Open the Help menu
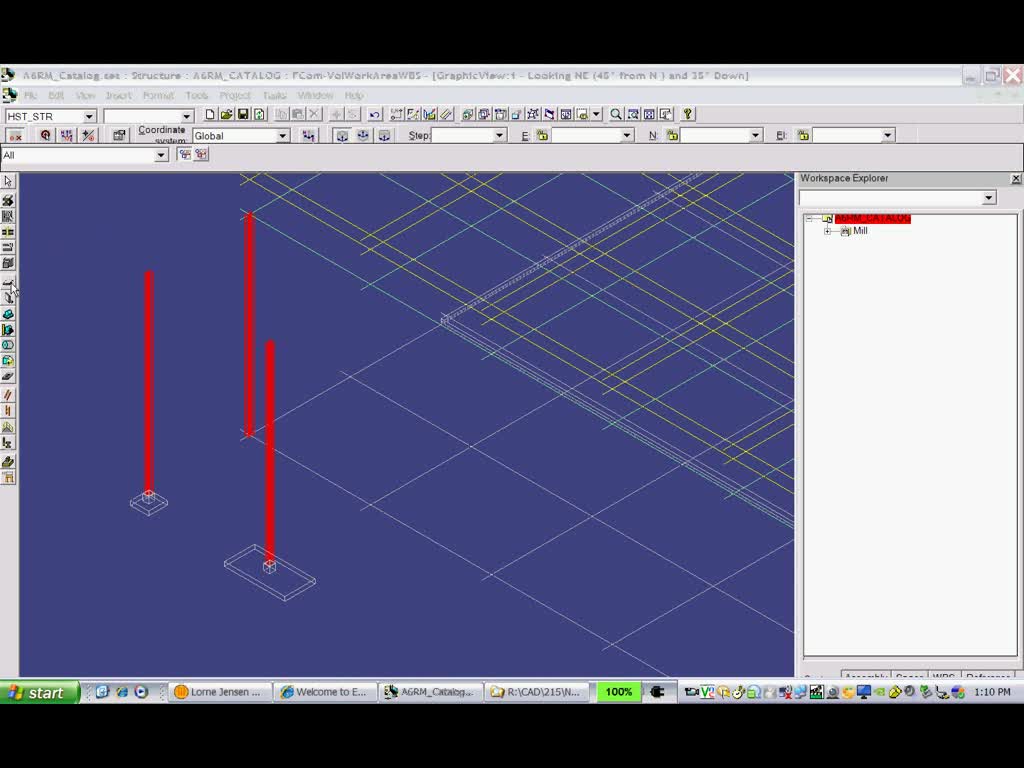 354,95
